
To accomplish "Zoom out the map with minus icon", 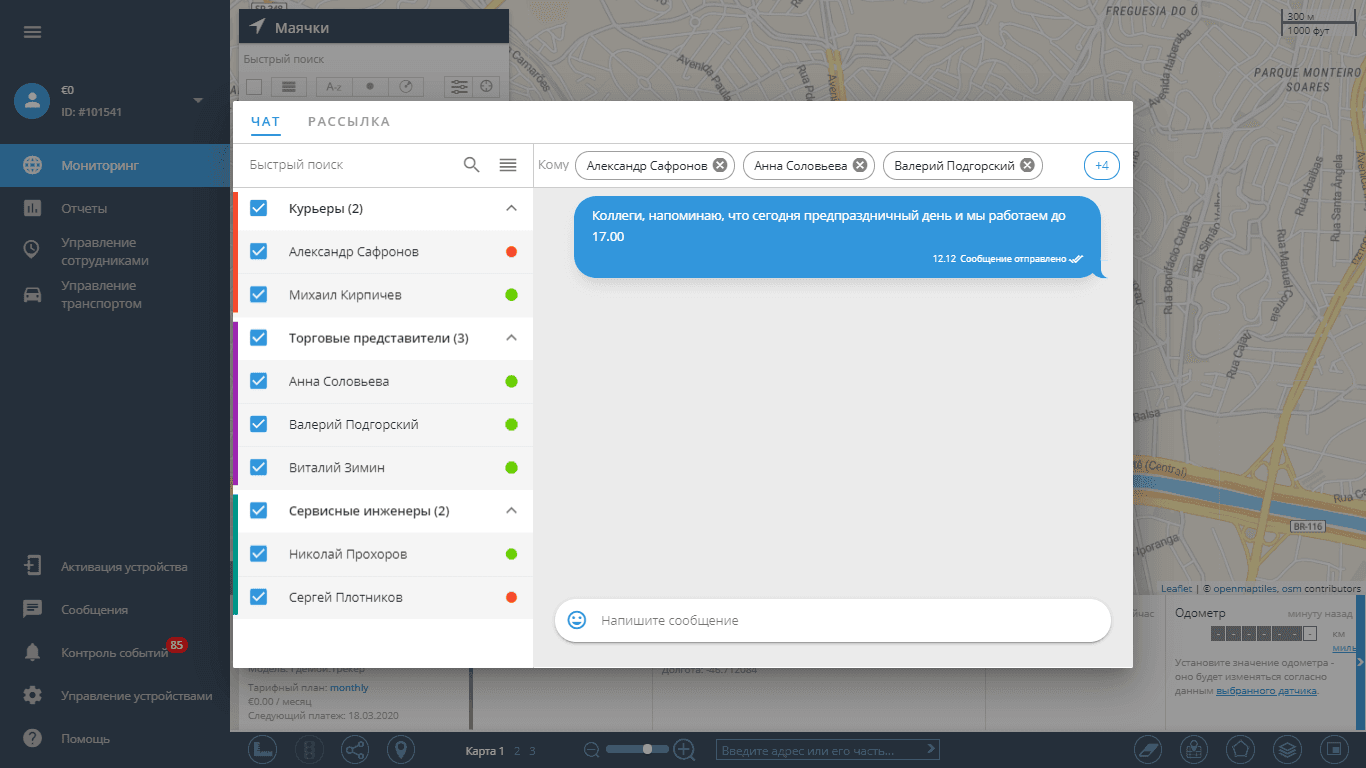I will pos(592,749).
